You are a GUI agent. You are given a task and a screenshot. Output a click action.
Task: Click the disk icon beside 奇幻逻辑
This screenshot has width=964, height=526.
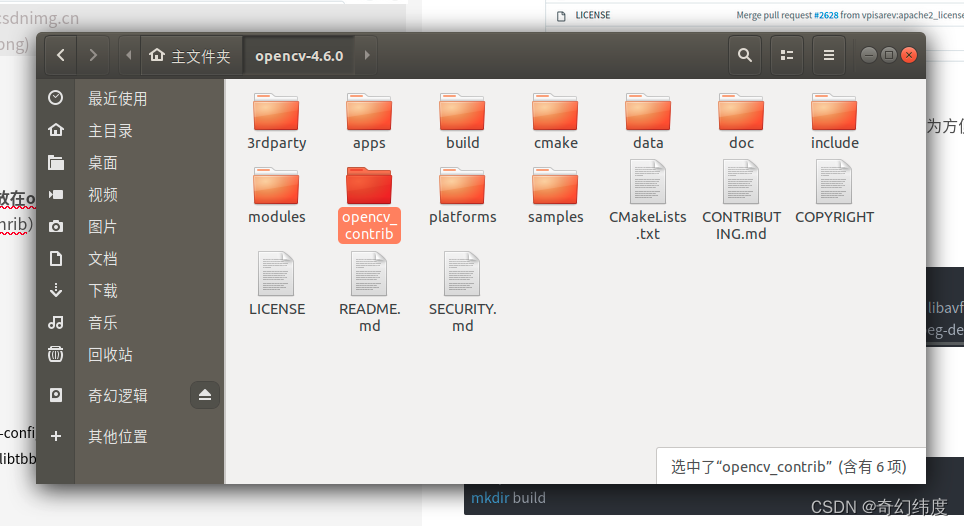coord(55,395)
